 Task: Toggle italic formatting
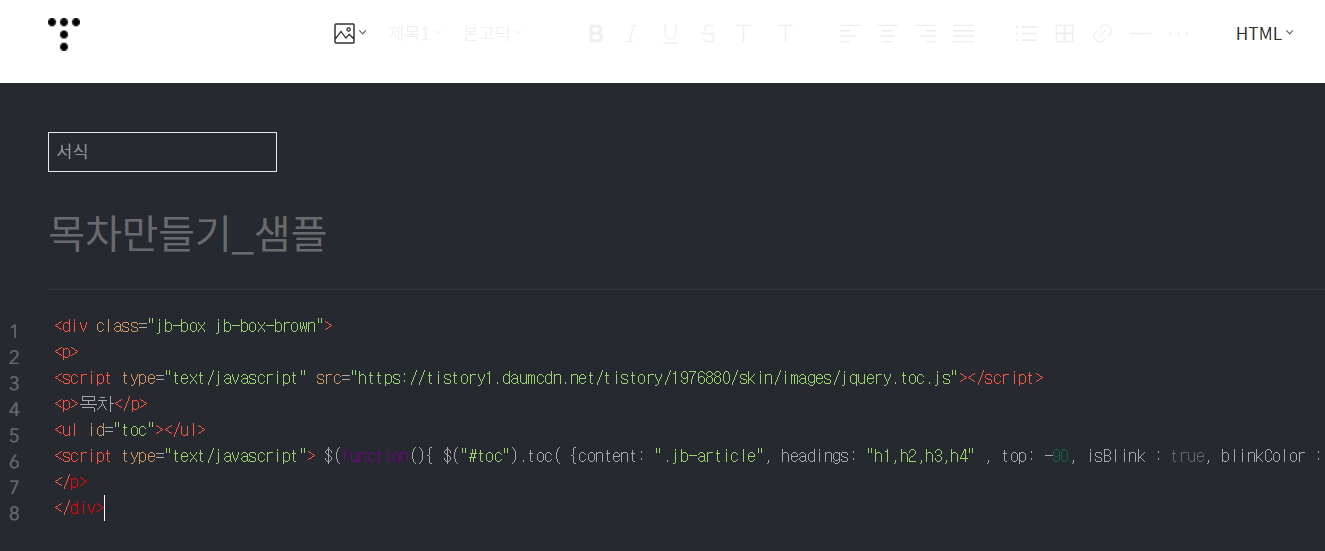pos(632,34)
